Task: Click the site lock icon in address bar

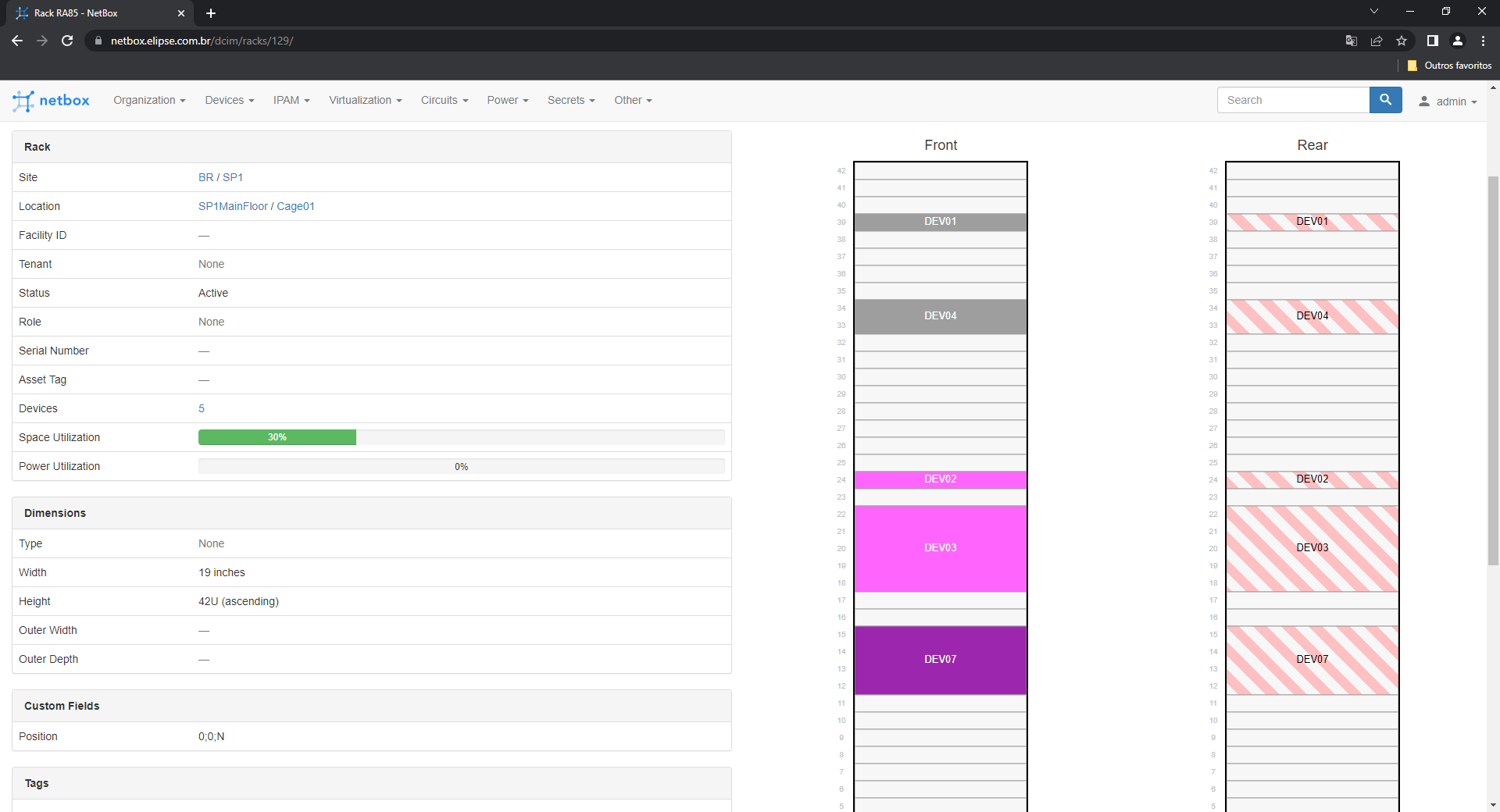Action: coord(98,41)
